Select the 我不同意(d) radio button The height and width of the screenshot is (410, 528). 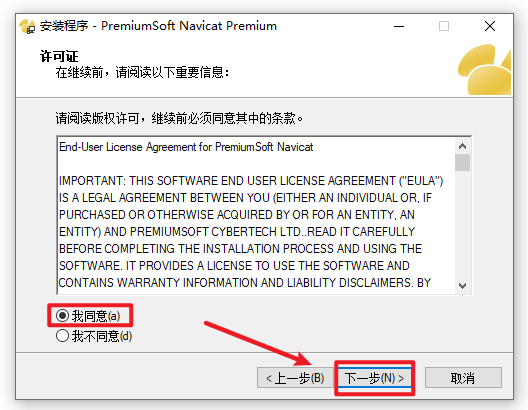click(x=63, y=336)
